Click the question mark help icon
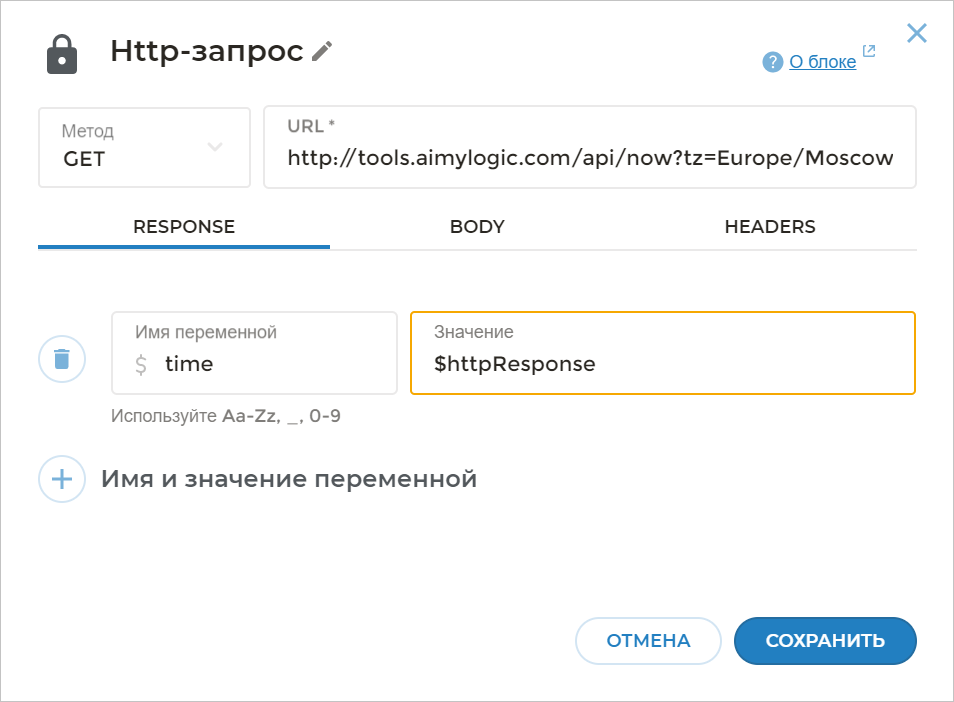The width and height of the screenshot is (954, 702). tap(772, 61)
